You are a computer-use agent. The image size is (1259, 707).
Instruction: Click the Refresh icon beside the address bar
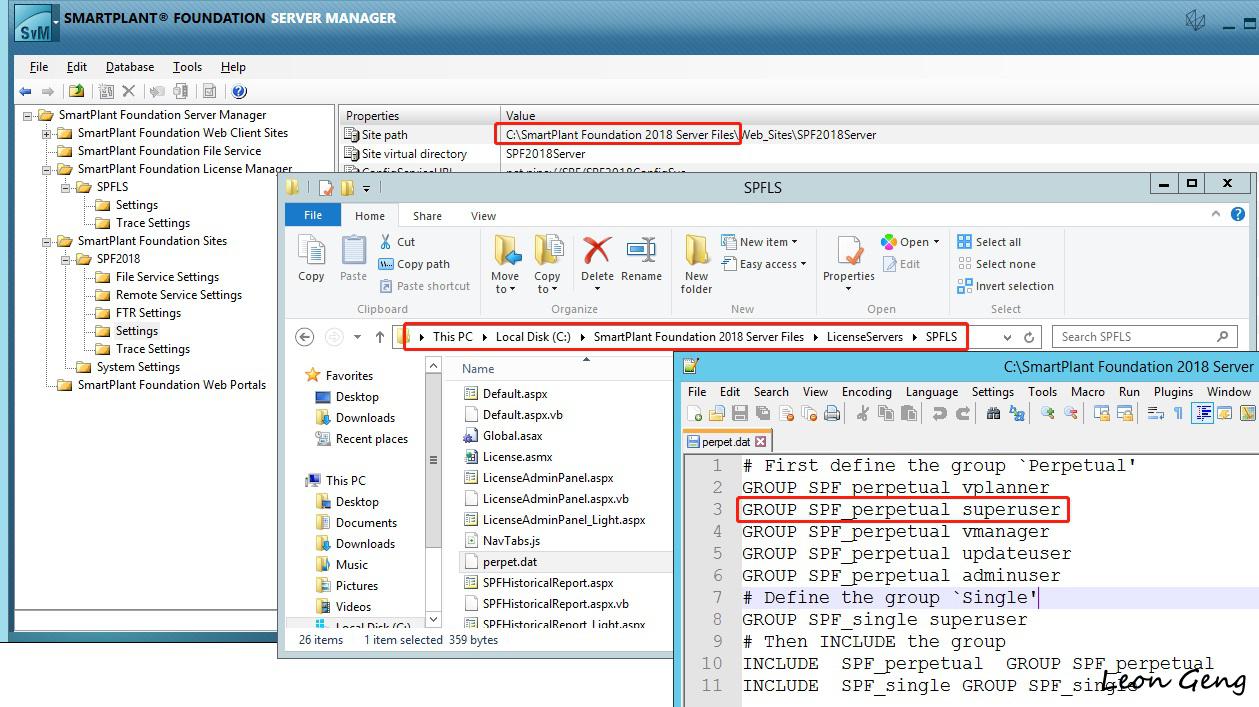pos(1029,337)
